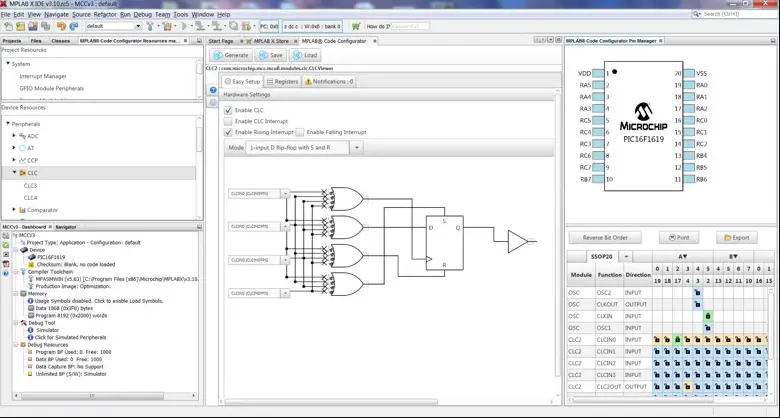Select CLC3 in Device Resources
Viewport: 780px width, 418px height.
(x=30, y=185)
